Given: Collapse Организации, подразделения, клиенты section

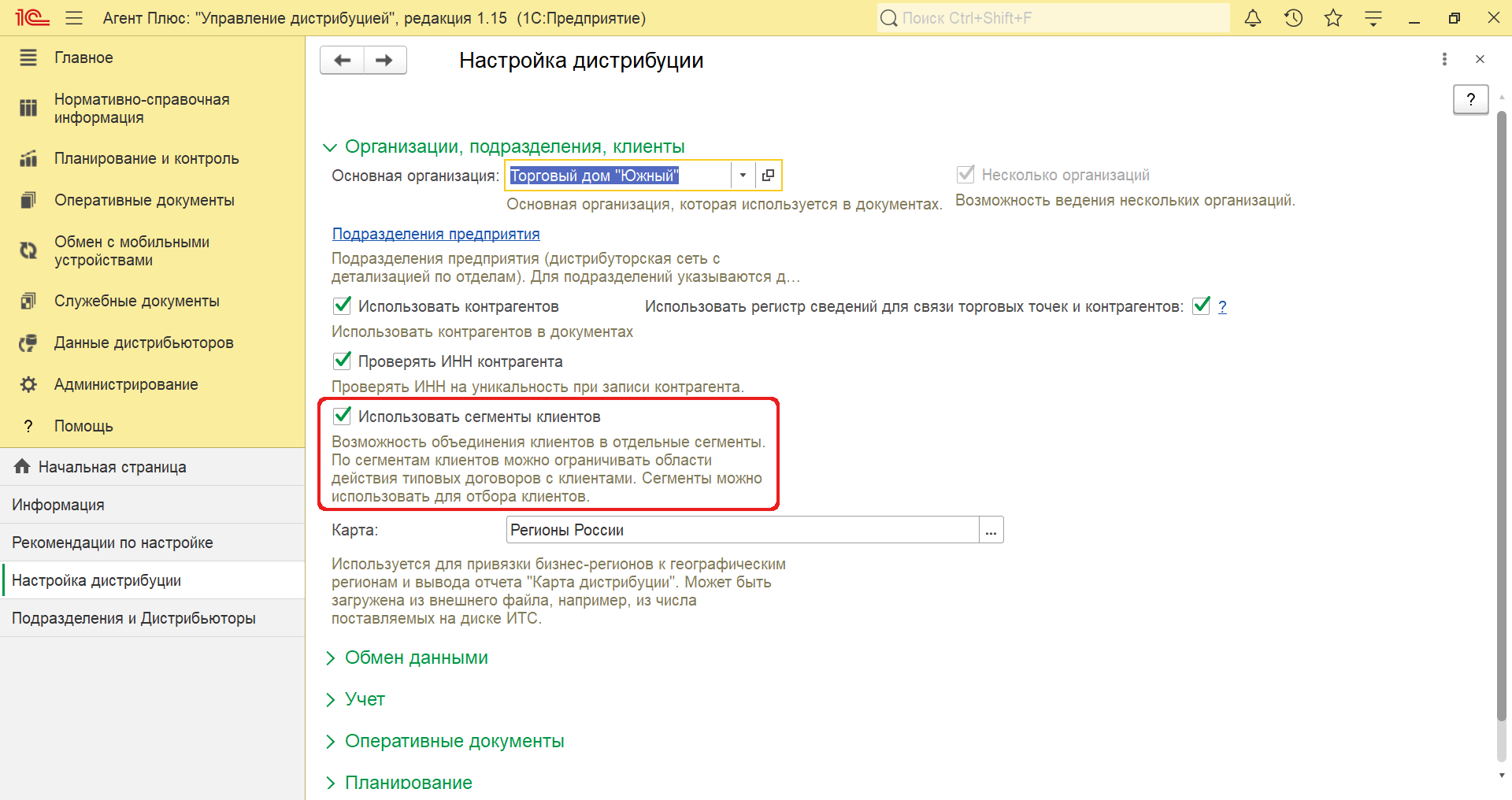Looking at the screenshot, I should tap(504, 146).
